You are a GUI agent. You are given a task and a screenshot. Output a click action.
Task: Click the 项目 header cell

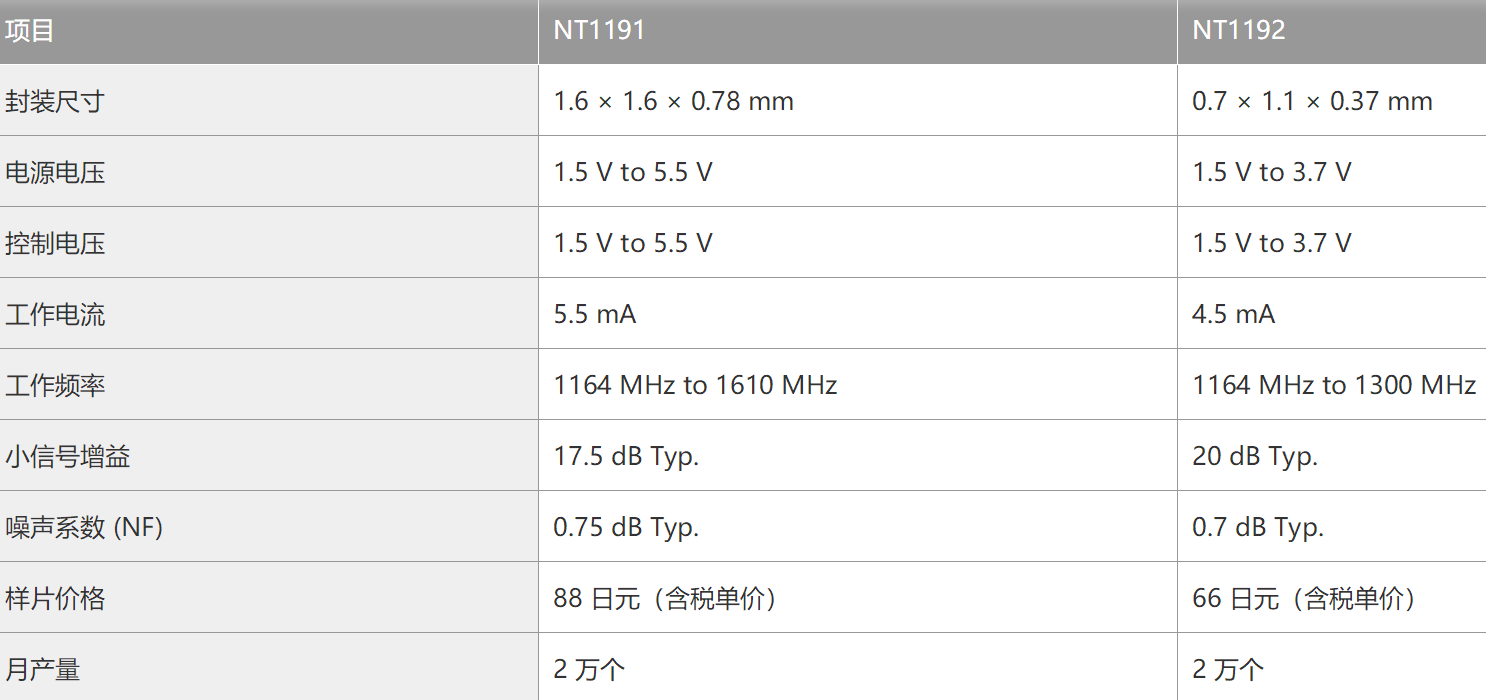pyautogui.click(x=30, y=31)
